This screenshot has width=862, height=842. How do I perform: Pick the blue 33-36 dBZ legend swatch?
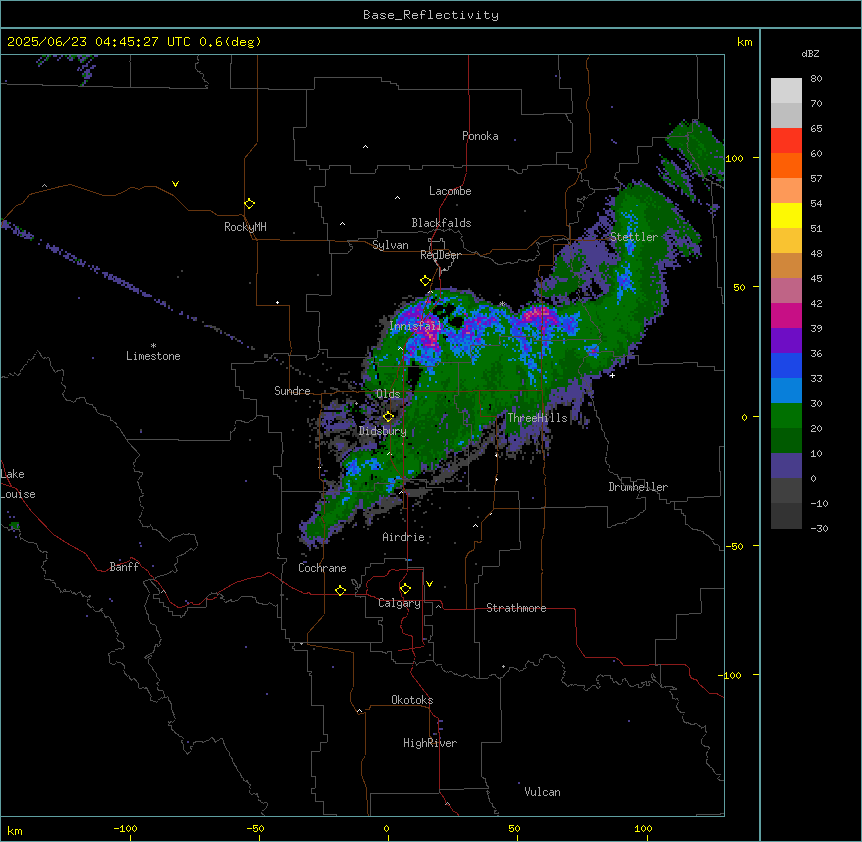(786, 366)
